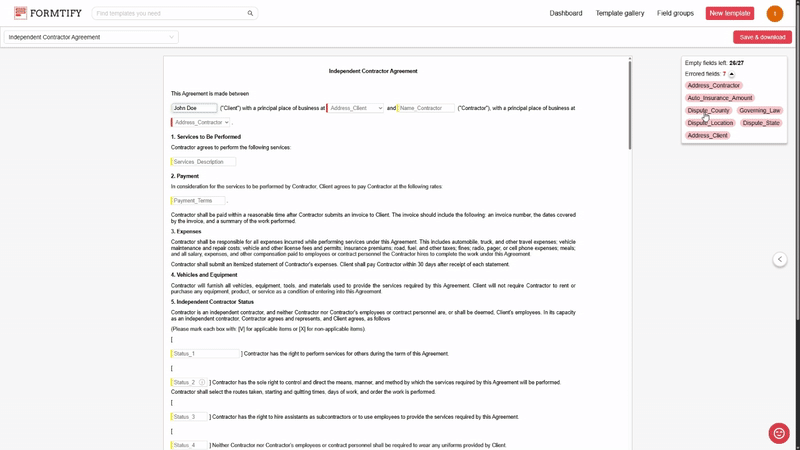Image resolution: width=800 pixels, height=450 pixels.
Task: Click the Save & download button
Action: point(762,37)
